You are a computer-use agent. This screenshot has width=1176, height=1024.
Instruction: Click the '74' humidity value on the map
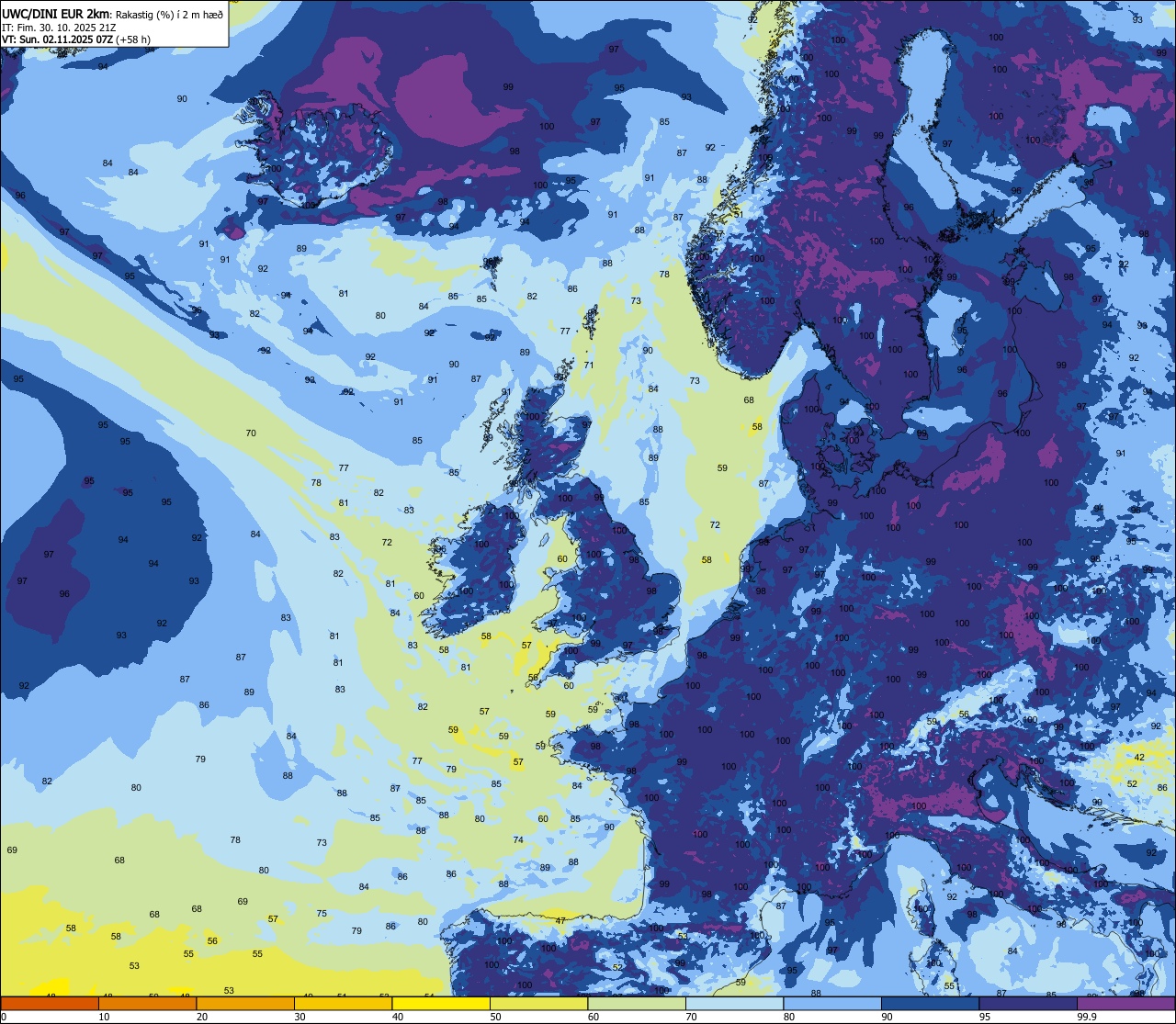coord(518,839)
